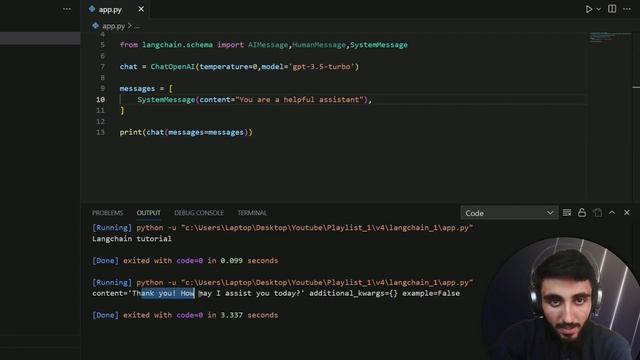Image resolution: width=640 pixels, height=360 pixels.
Task: Open editor more actions menu
Action: (627, 9)
